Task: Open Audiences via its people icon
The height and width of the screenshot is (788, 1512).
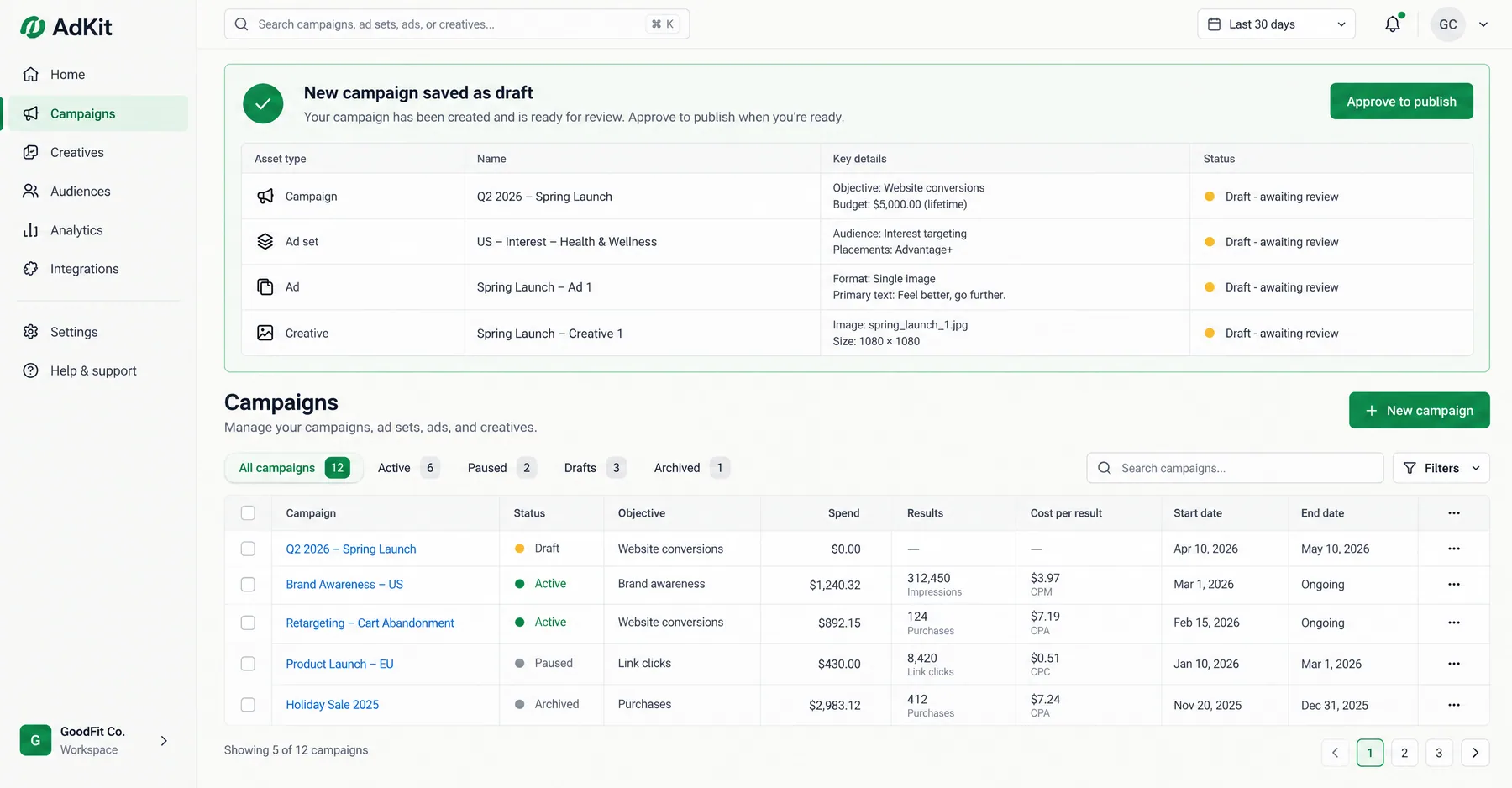Action: [x=31, y=191]
